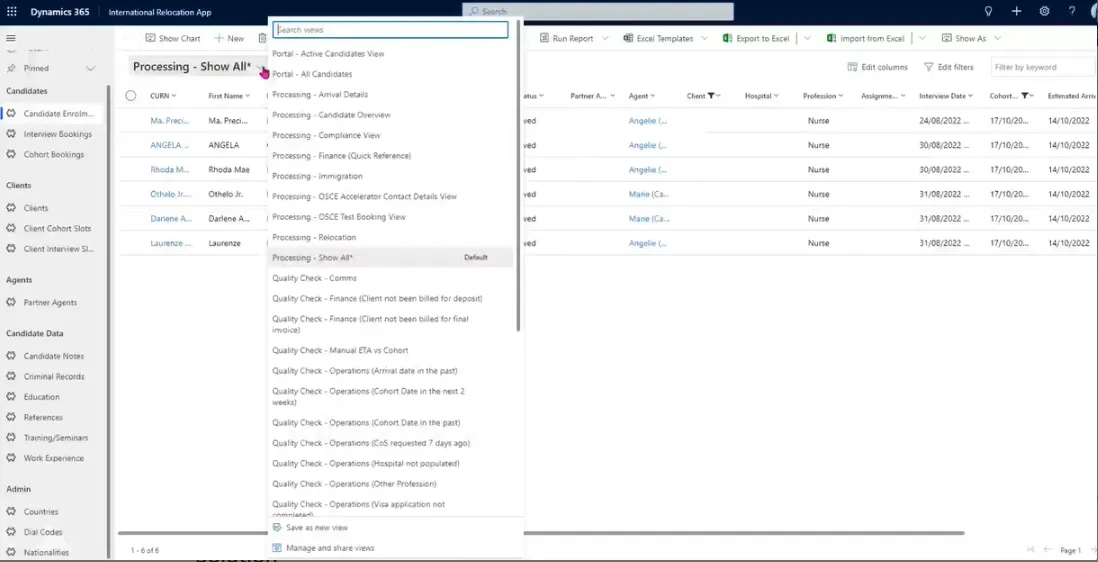Screen dimensions: 1098x562
Task: Open Marie agent link in Othelo row
Action: 648,194
